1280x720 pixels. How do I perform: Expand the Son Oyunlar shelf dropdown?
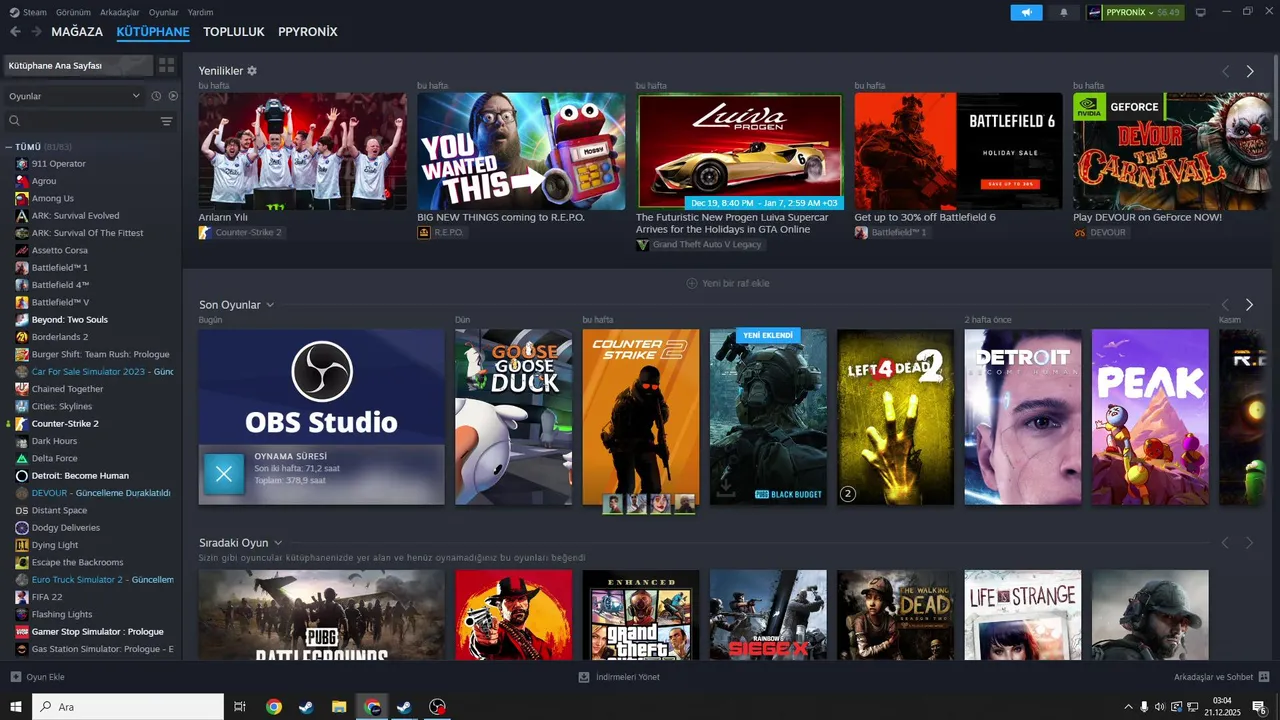coord(270,305)
